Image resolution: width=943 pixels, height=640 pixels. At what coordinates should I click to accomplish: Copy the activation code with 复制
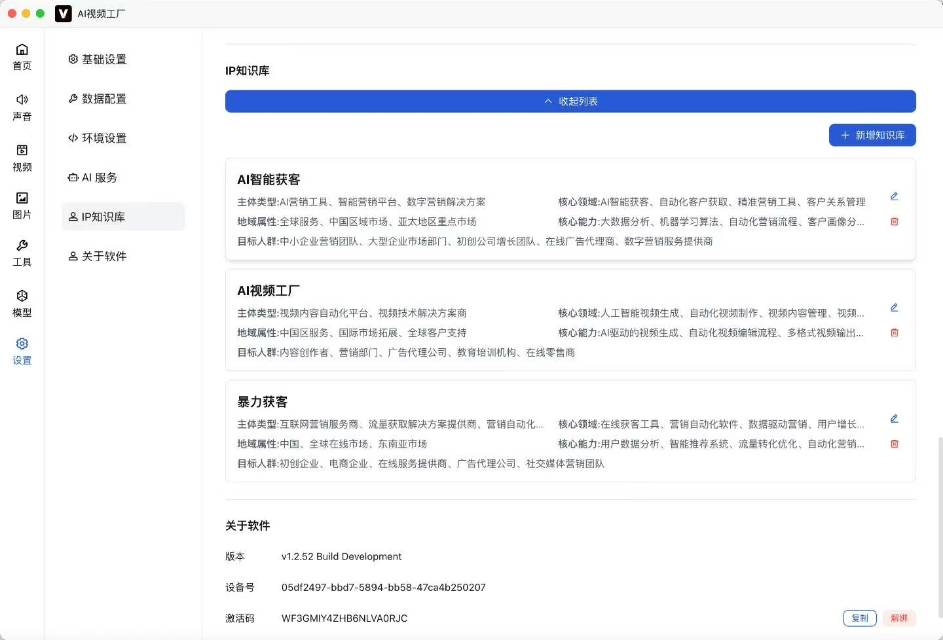859,618
